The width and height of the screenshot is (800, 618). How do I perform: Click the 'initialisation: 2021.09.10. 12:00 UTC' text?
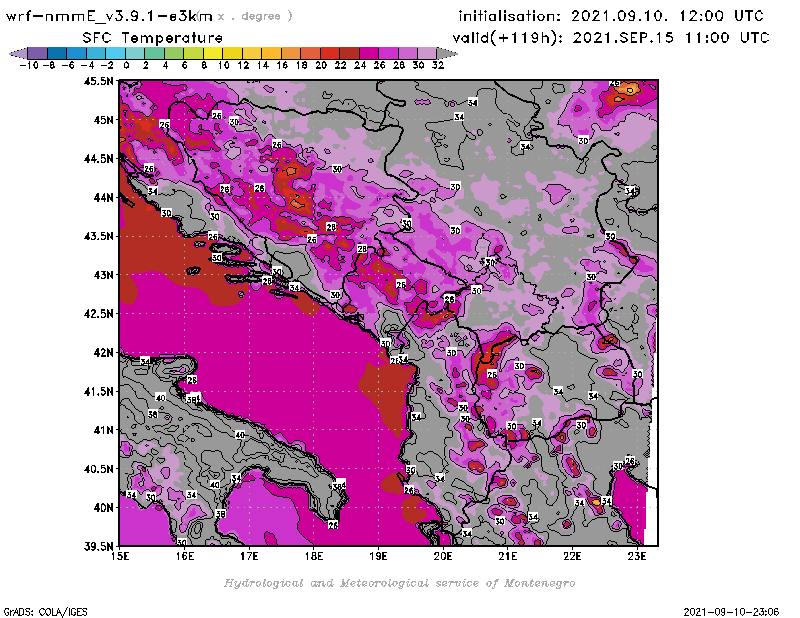click(611, 16)
